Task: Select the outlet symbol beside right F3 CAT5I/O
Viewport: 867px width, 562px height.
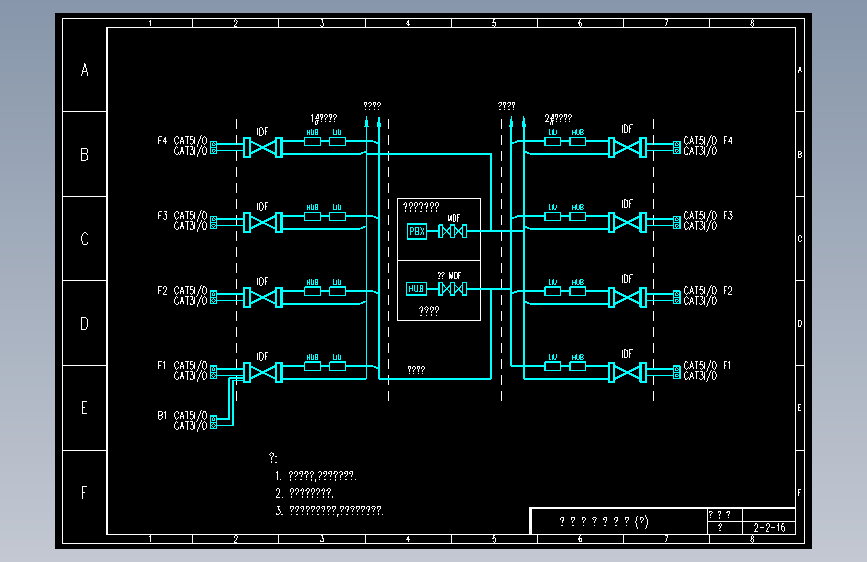Action: pos(677,222)
